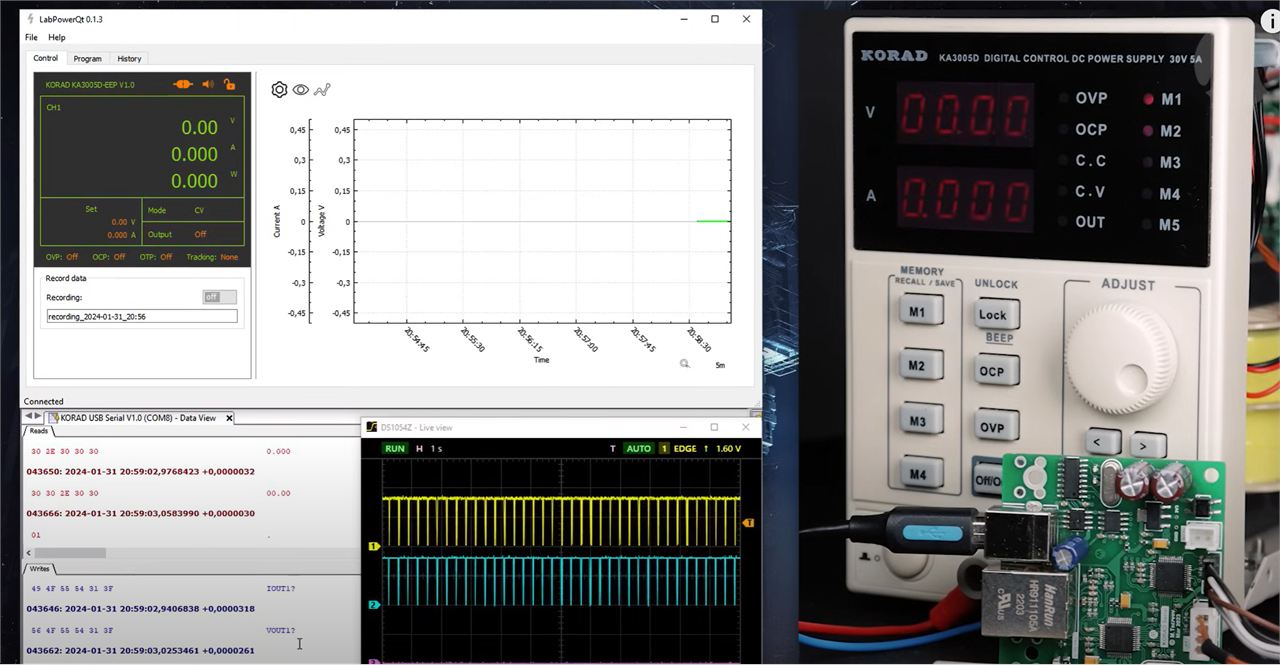Image resolution: width=1280 pixels, height=665 pixels.
Task: Click the EDGE trigger label
Action: [x=685, y=449]
